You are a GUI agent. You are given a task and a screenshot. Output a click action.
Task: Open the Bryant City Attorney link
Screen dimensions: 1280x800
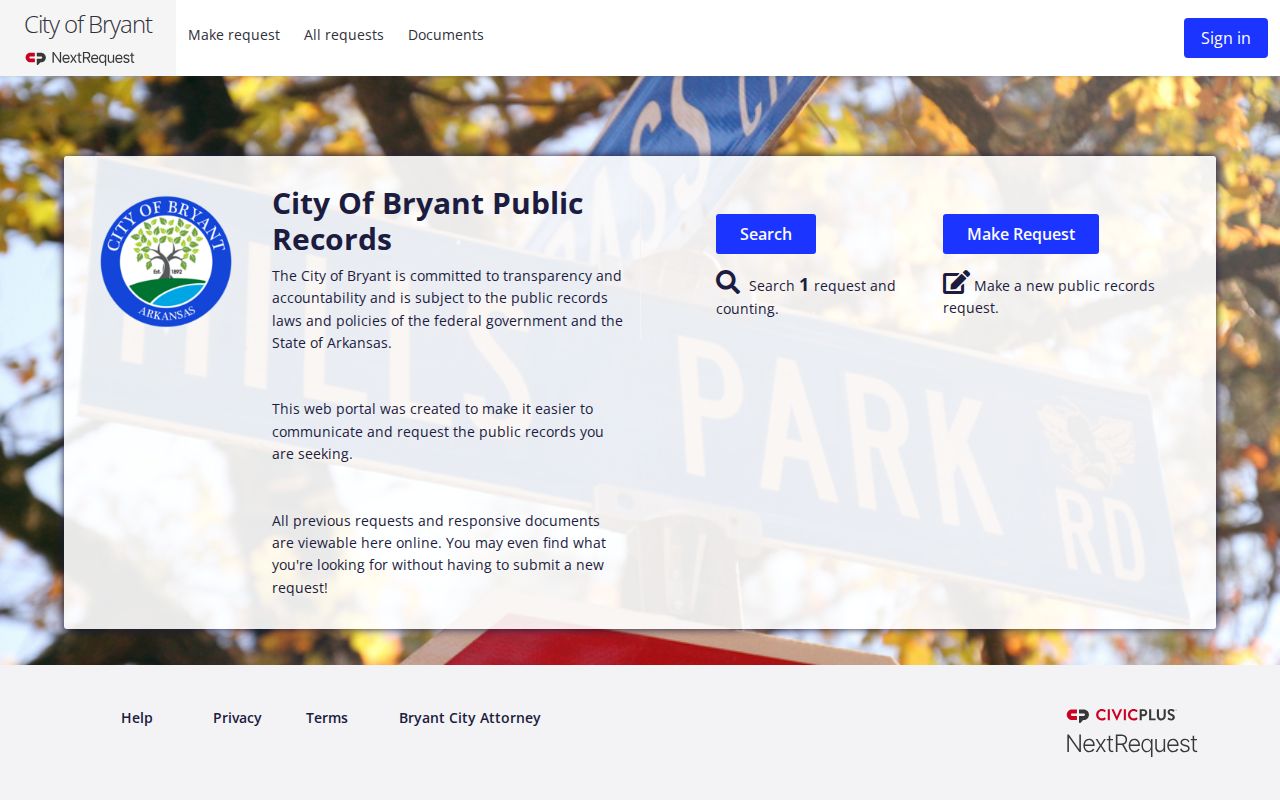coord(470,718)
